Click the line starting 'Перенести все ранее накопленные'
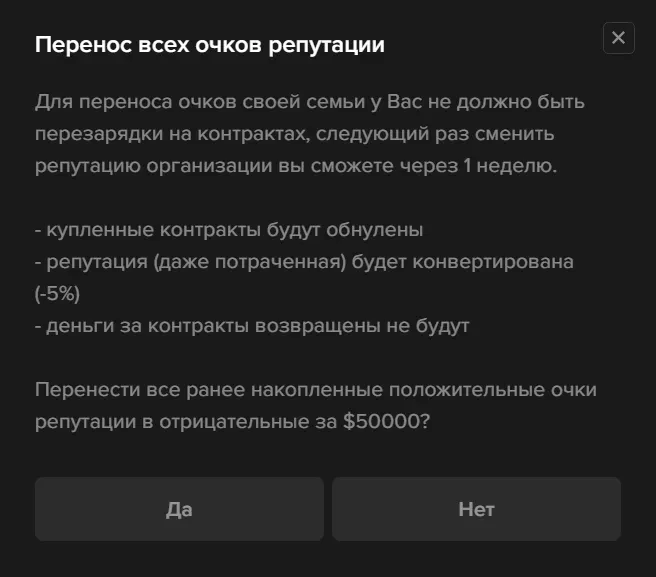 316,390
